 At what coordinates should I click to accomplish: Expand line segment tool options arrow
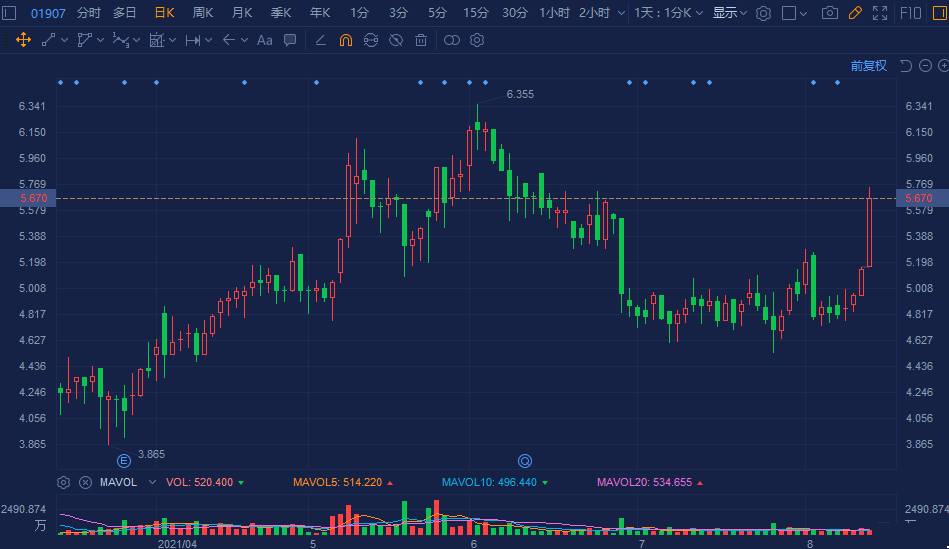[x=64, y=40]
